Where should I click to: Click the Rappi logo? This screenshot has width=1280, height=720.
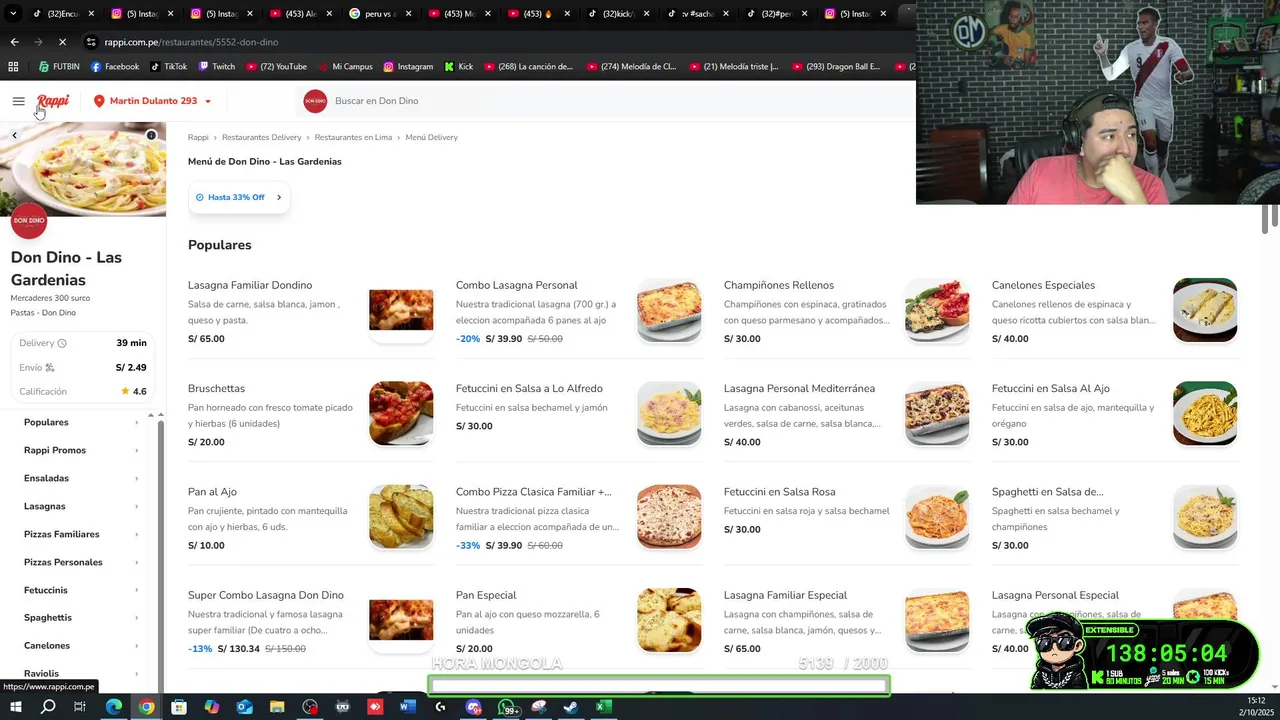(x=53, y=101)
